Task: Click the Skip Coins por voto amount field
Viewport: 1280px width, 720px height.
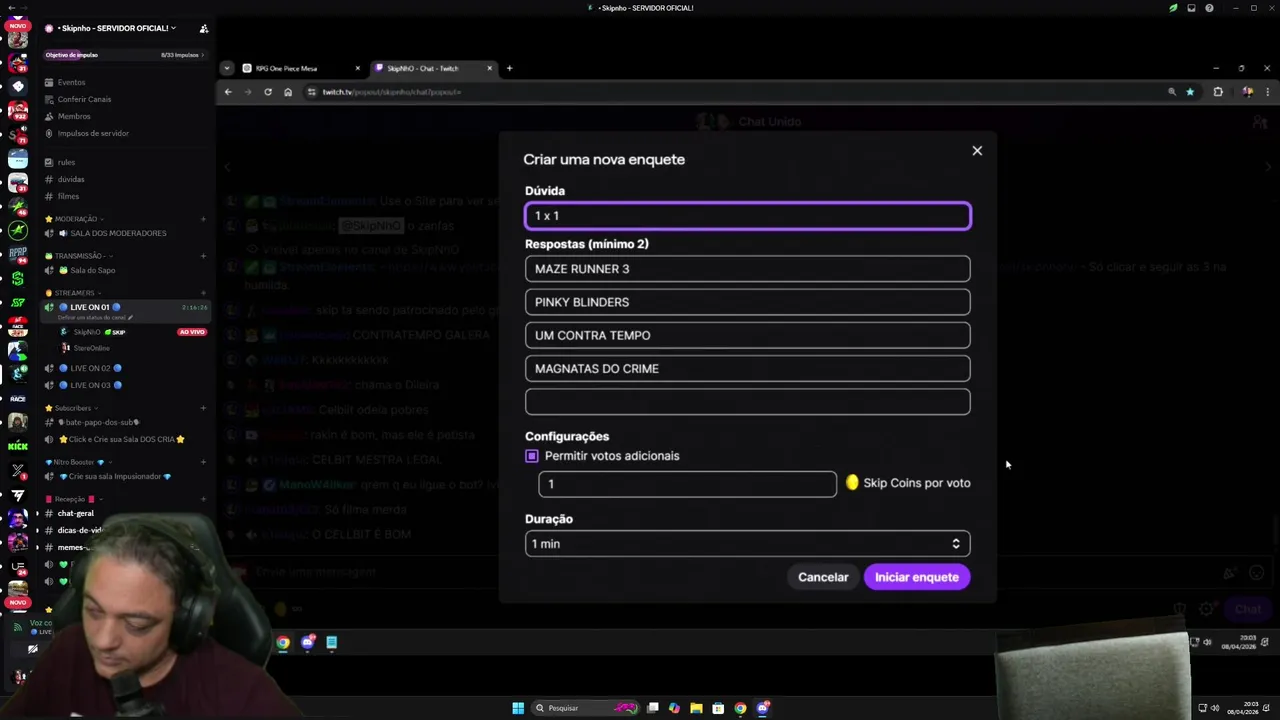Action: tap(687, 484)
